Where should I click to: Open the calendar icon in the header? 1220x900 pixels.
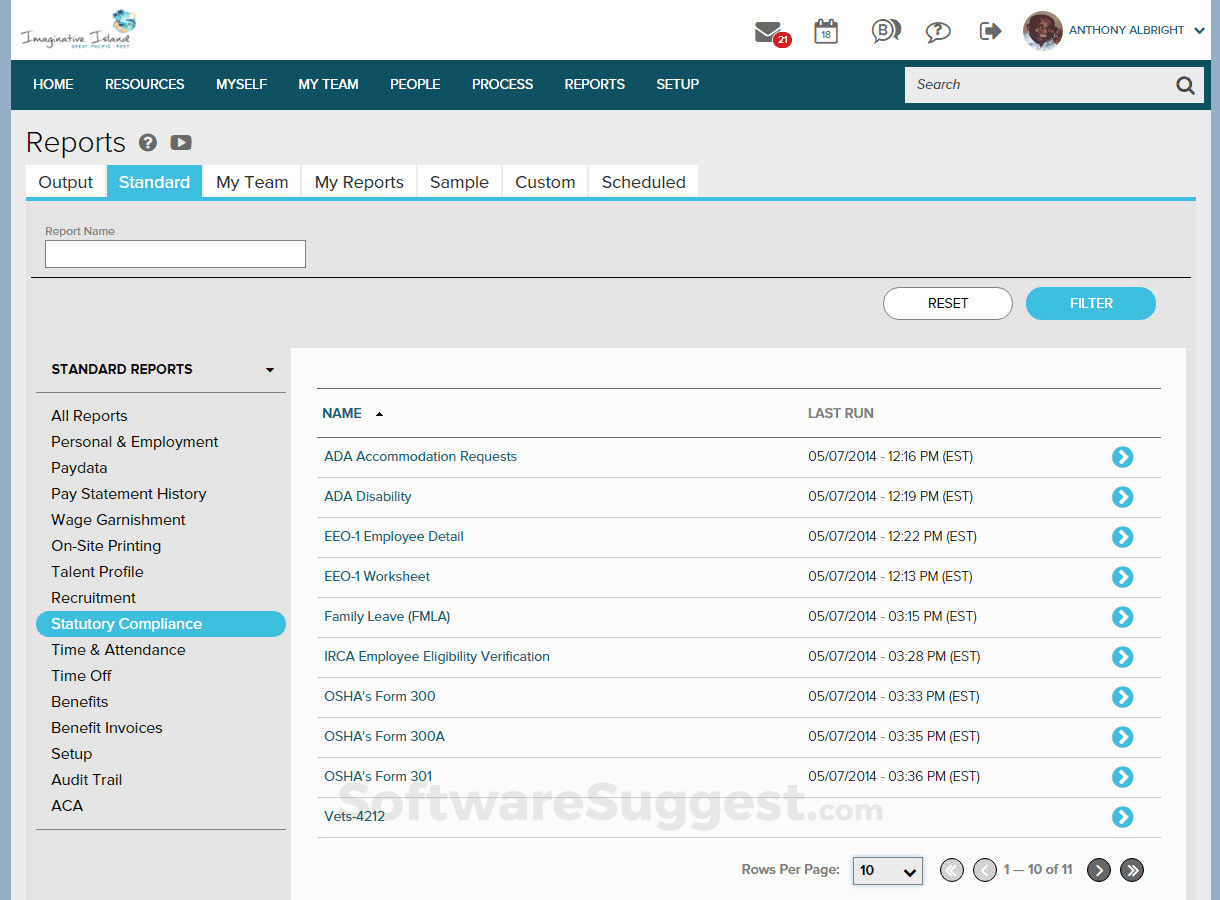click(825, 31)
